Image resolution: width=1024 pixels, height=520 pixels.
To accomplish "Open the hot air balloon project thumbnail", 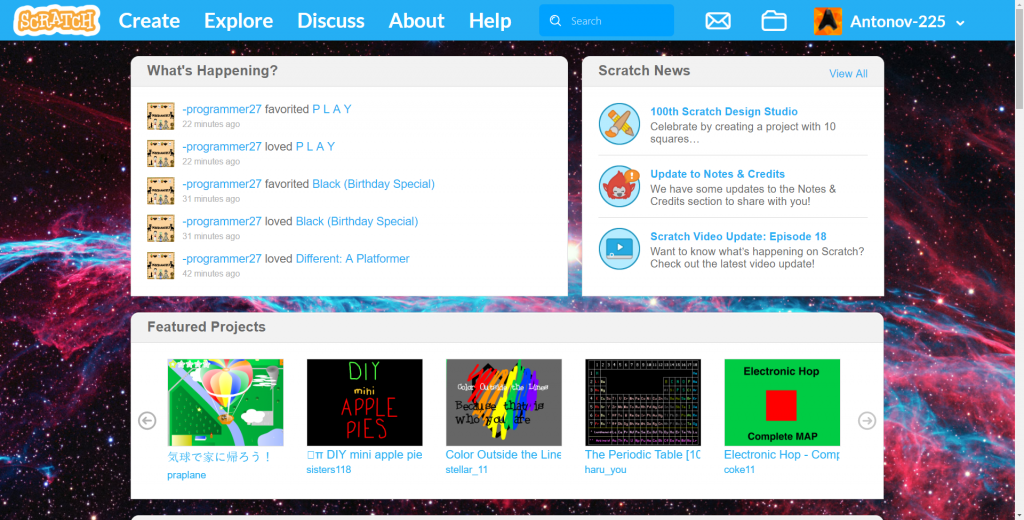I will tap(225, 402).
